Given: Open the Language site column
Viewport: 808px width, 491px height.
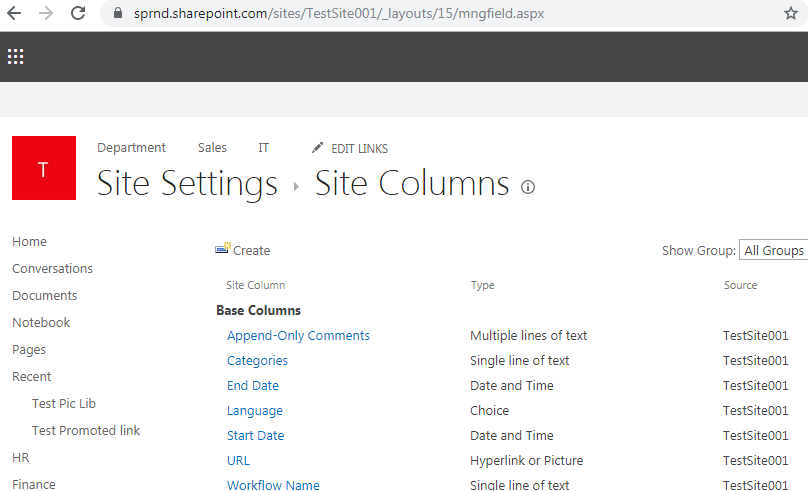Looking at the screenshot, I should pyautogui.click(x=255, y=411).
